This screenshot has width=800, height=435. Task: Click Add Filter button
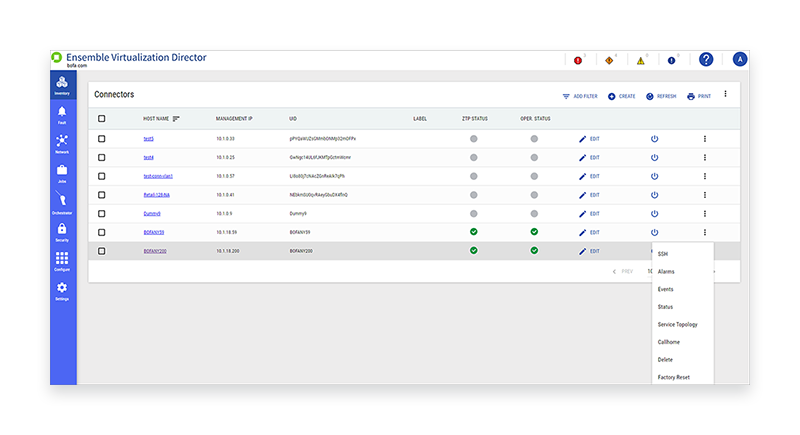580,96
